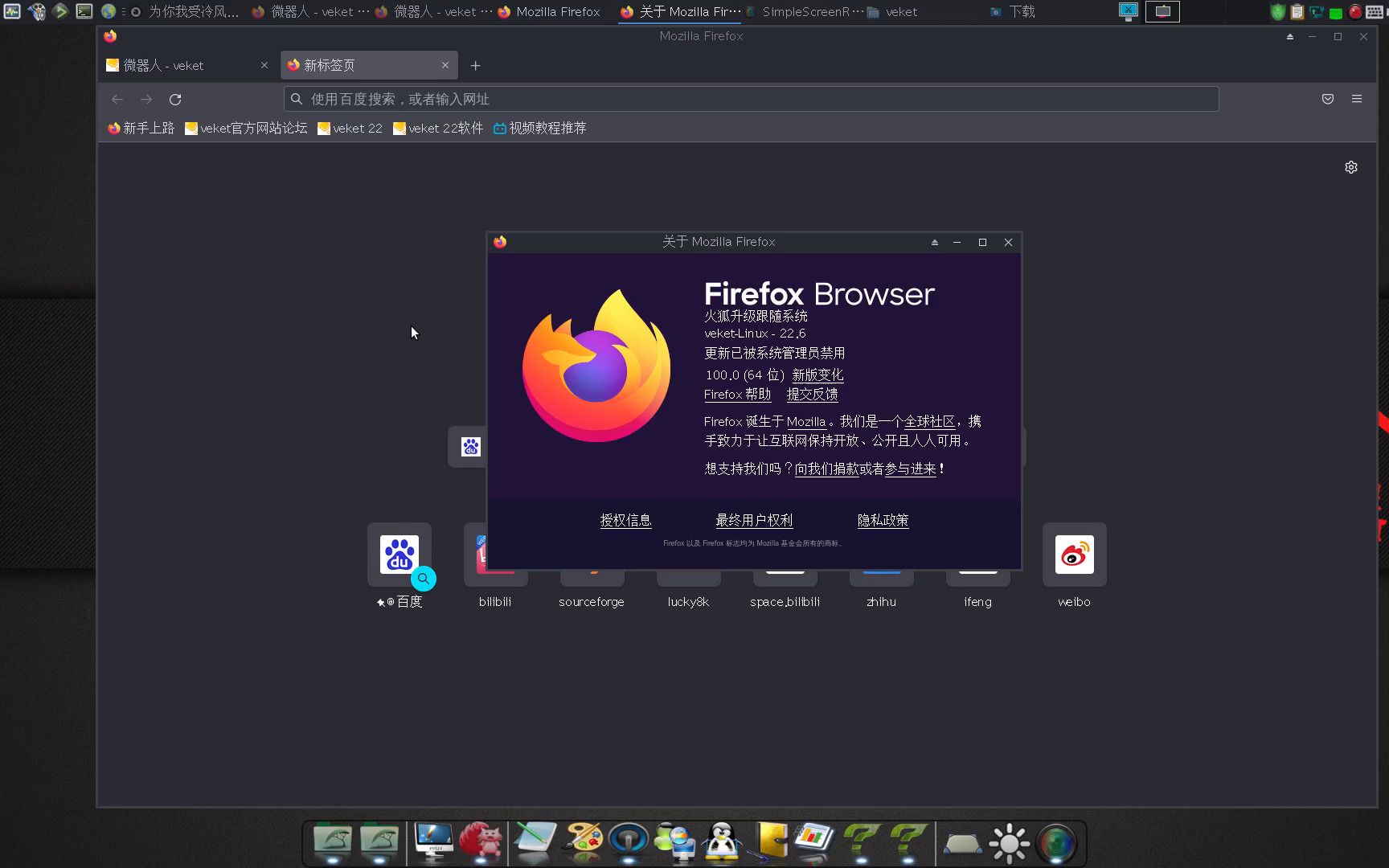Launch the camera lens dock icon
Screen dimensions: 1389x868
(1056, 843)
